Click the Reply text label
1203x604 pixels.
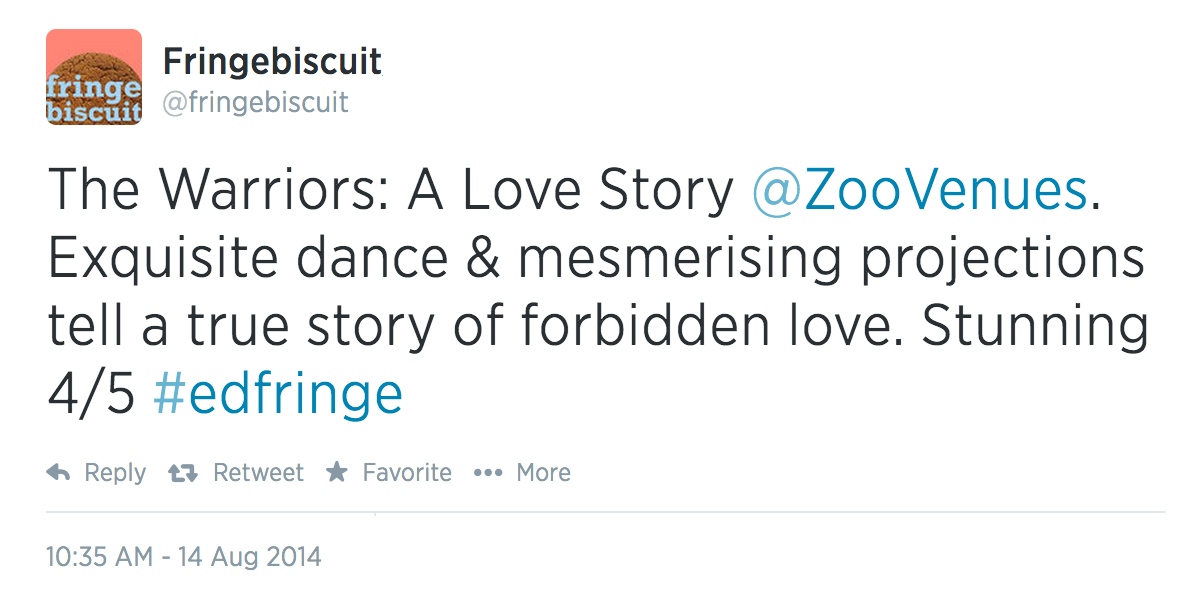point(115,473)
